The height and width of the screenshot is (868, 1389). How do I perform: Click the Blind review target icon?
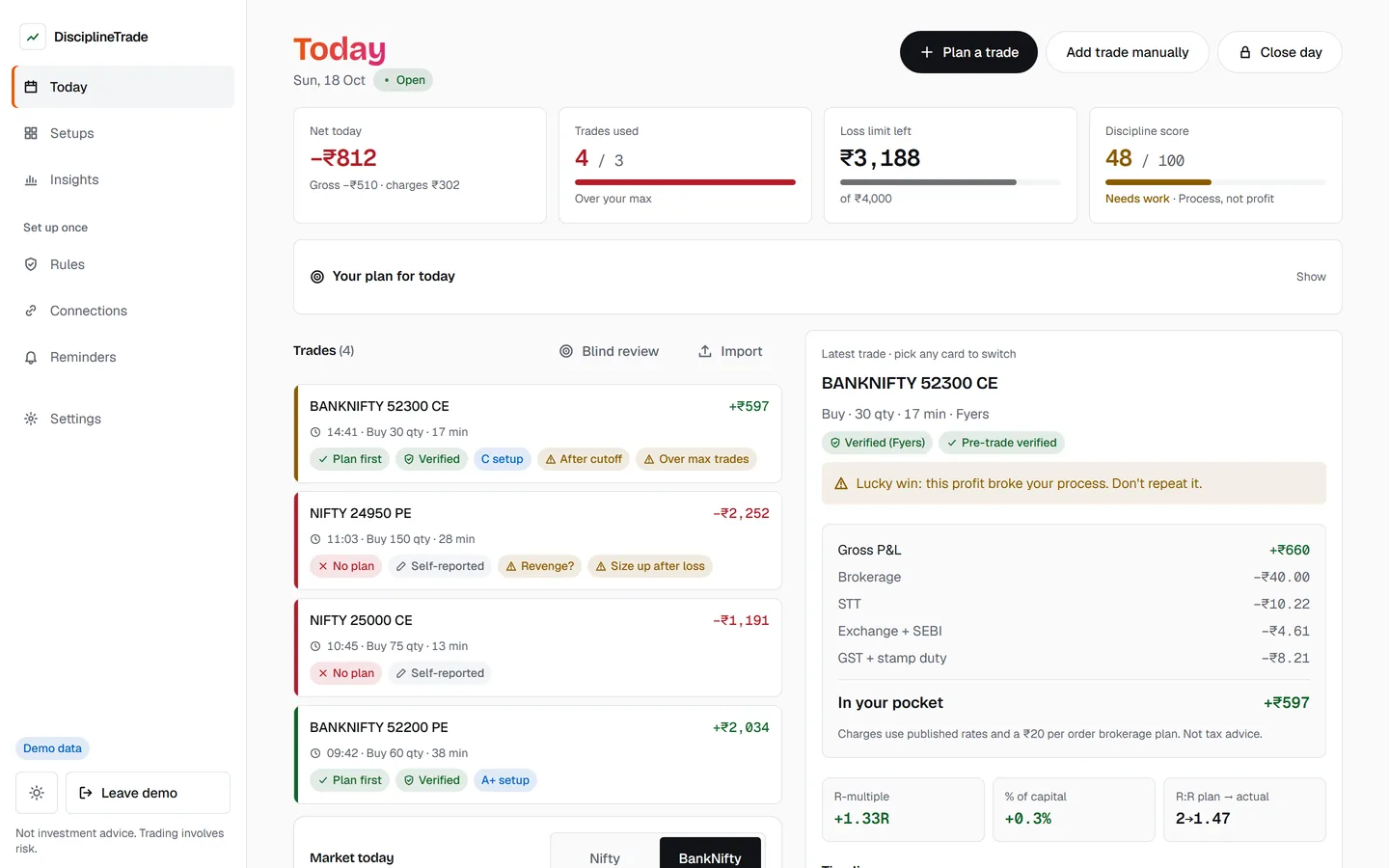[566, 351]
